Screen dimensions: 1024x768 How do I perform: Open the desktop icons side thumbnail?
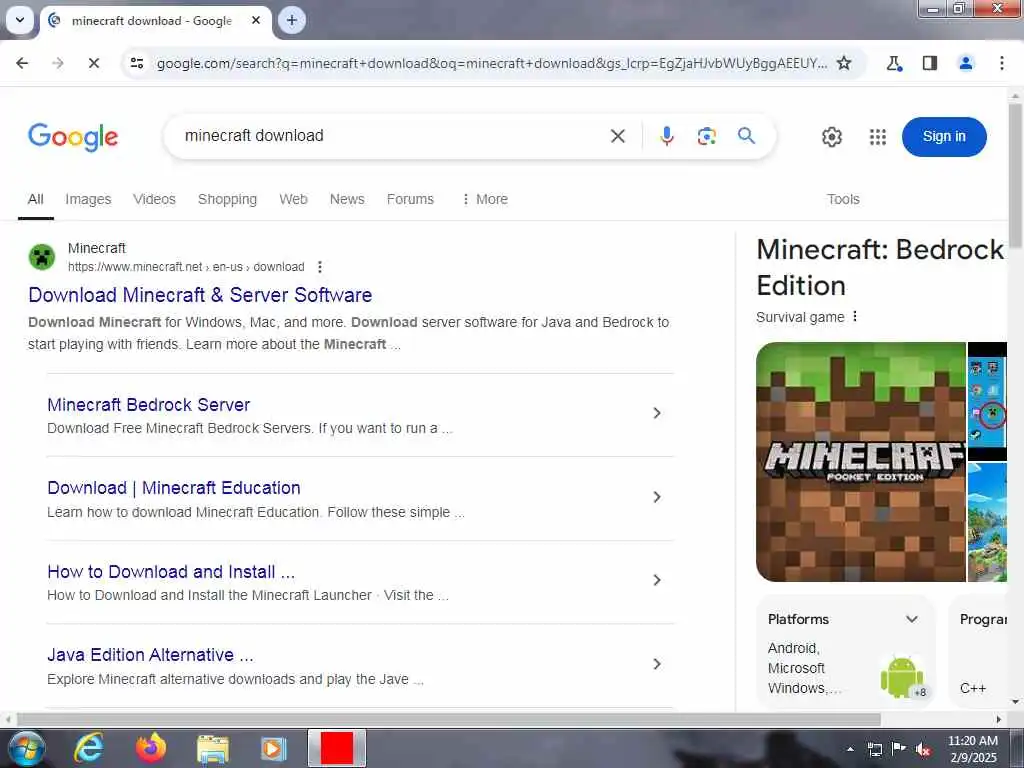pyautogui.click(x=987, y=400)
